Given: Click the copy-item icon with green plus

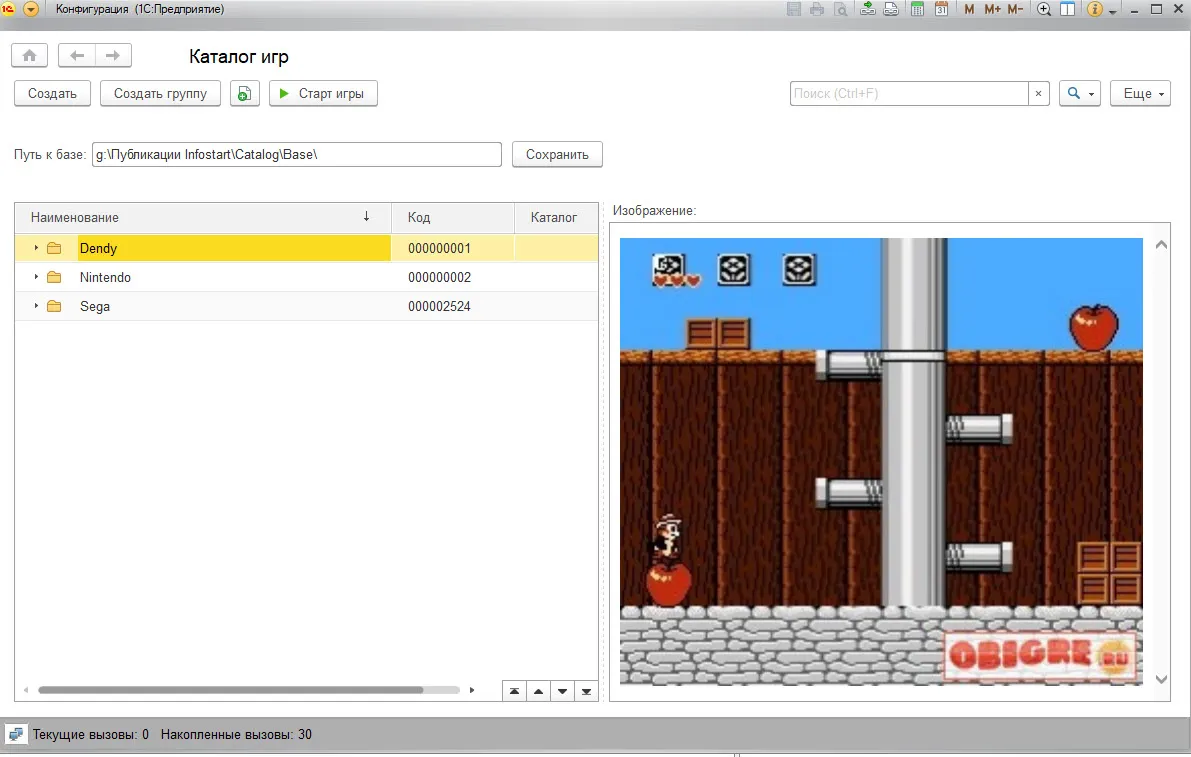Looking at the screenshot, I should click(245, 93).
